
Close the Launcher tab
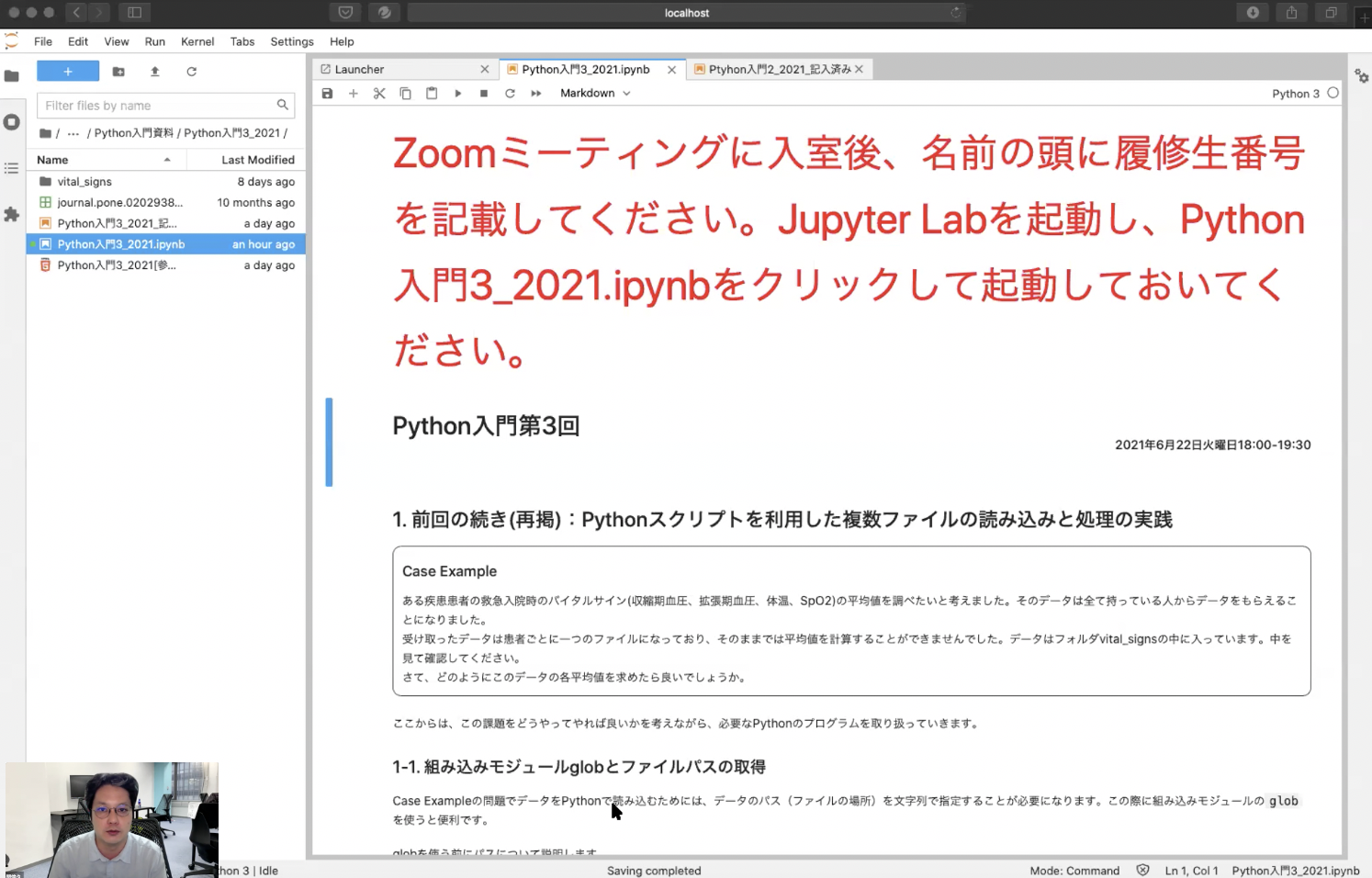(x=485, y=70)
